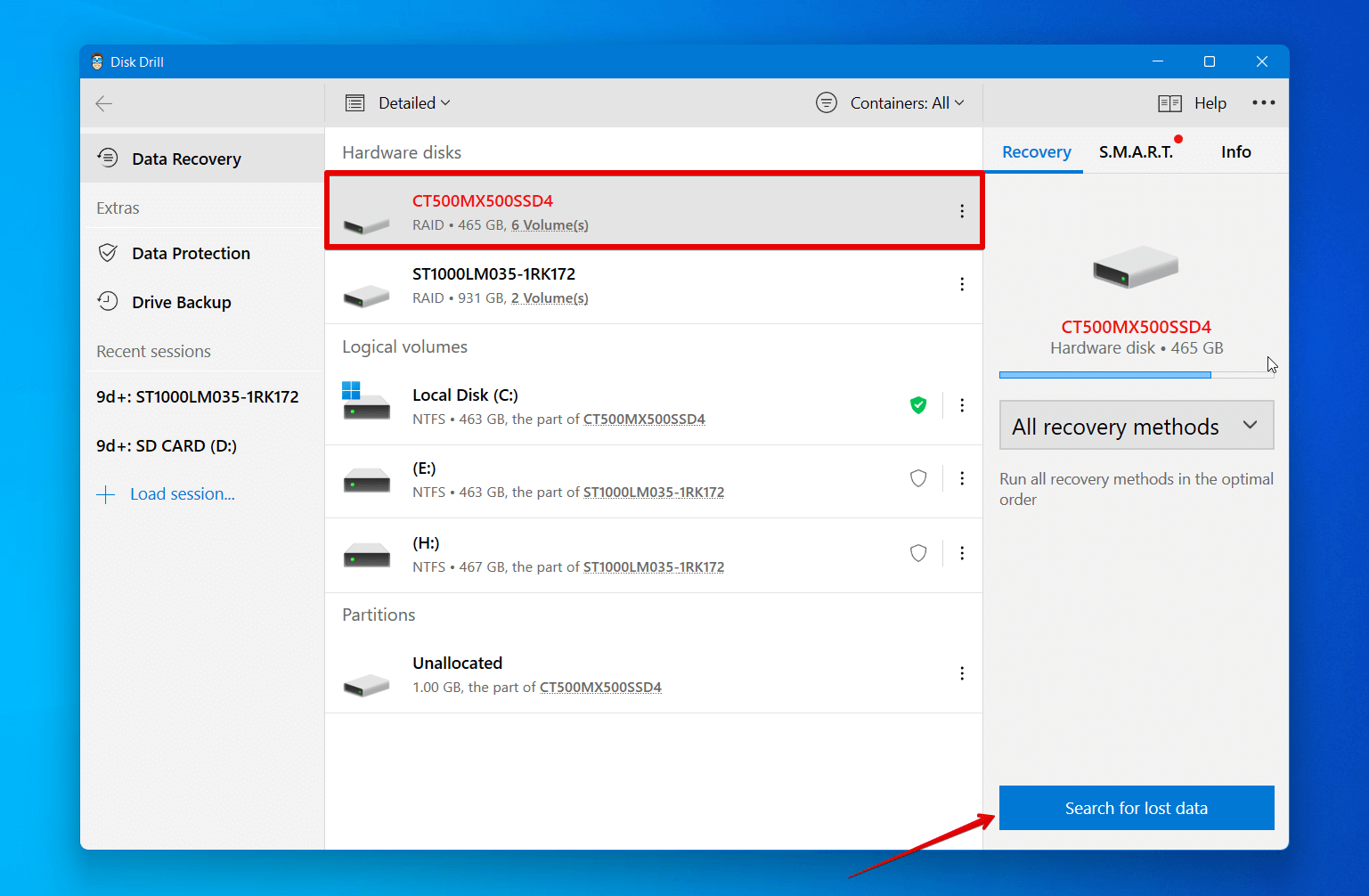Open options menu for ST1000LM035-1RK172 disk
The width and height of the screenshot is (1369, 896).
coord(962,284)
